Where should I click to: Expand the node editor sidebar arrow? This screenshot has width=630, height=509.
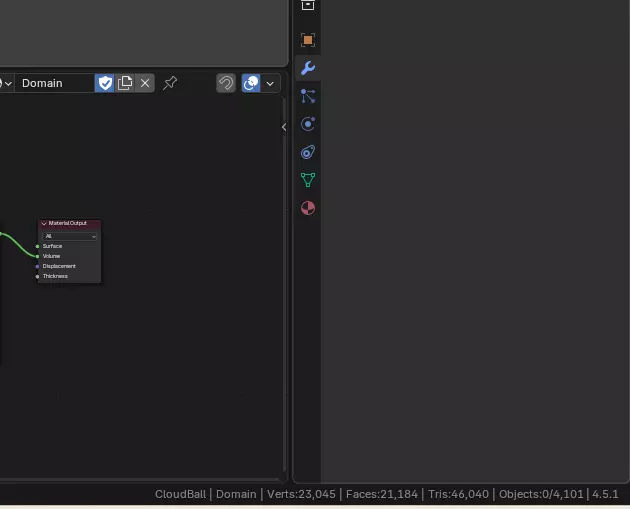click(284, 127)
